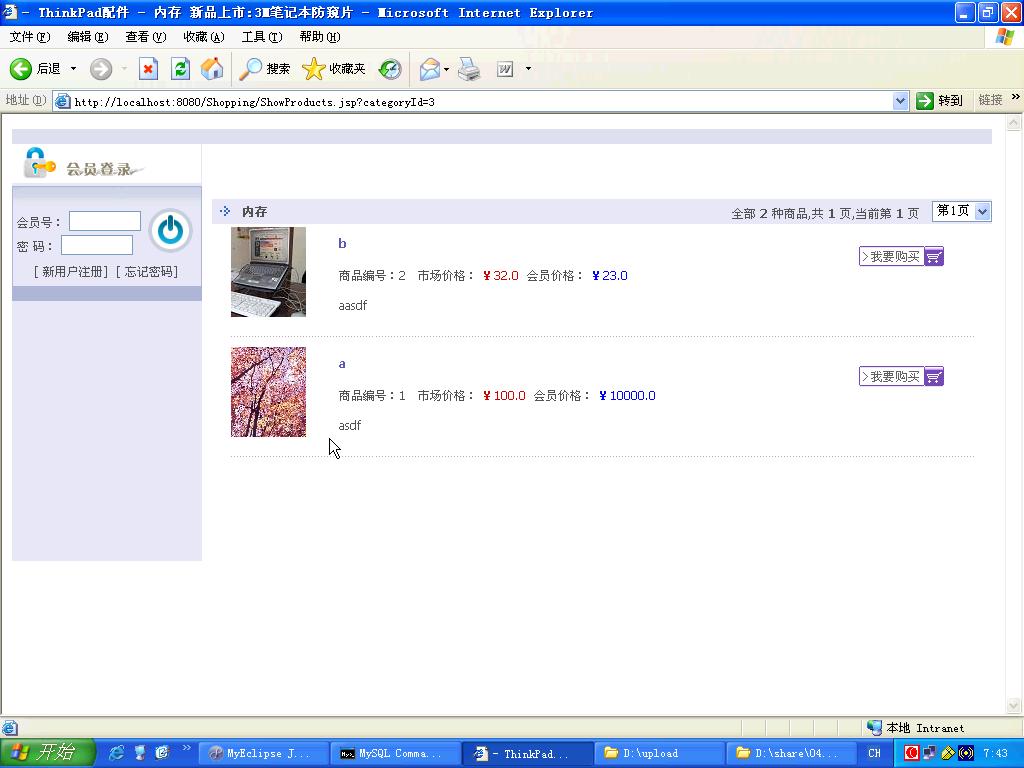Viewport: 1024px width, 768px height.
Task: Switch to MySQL Command taskbar window
Action: (x=397, y=754)
